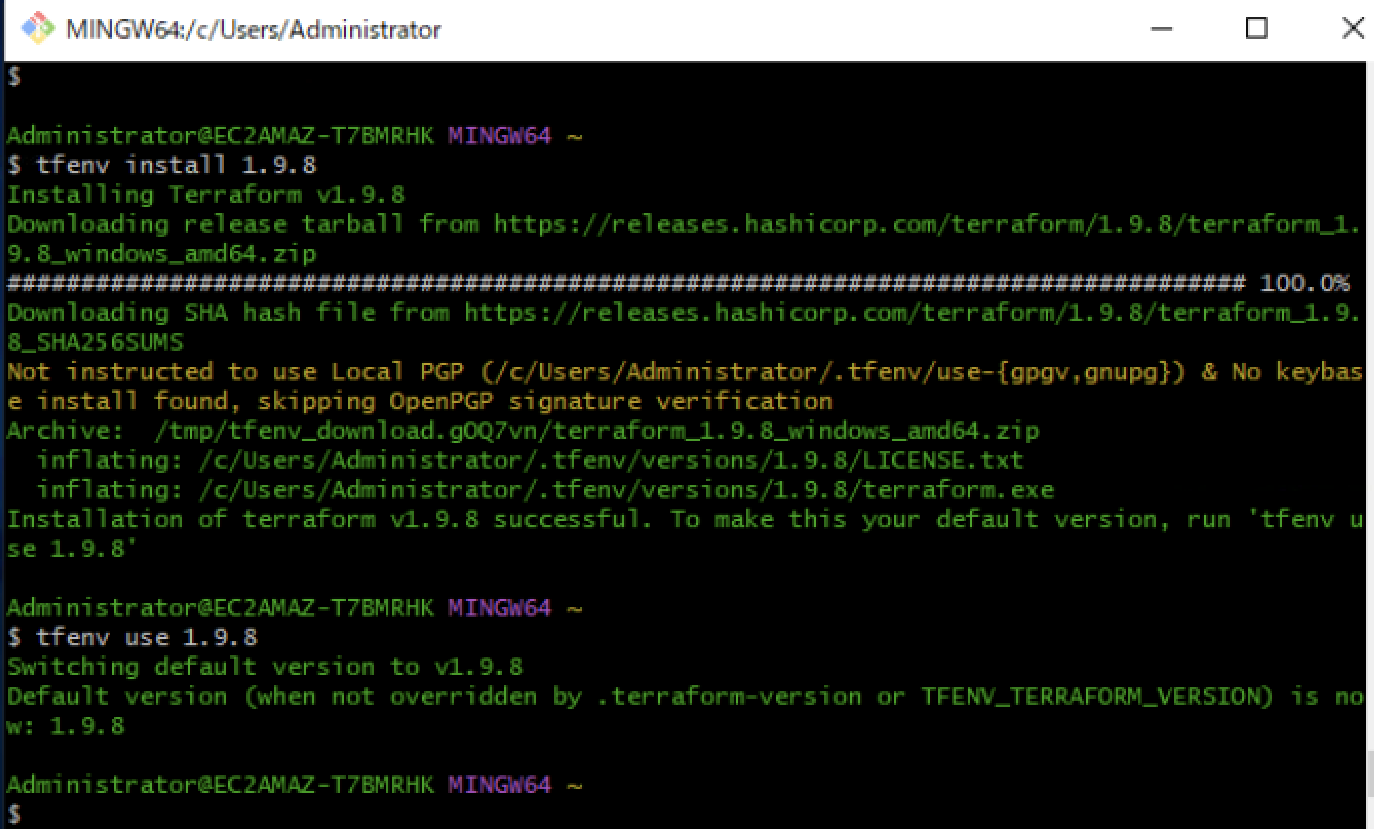This screenshot has width=1374, height=829.
Task: Click the hash-mark download progress bar
Action: (x=626, y=283)
